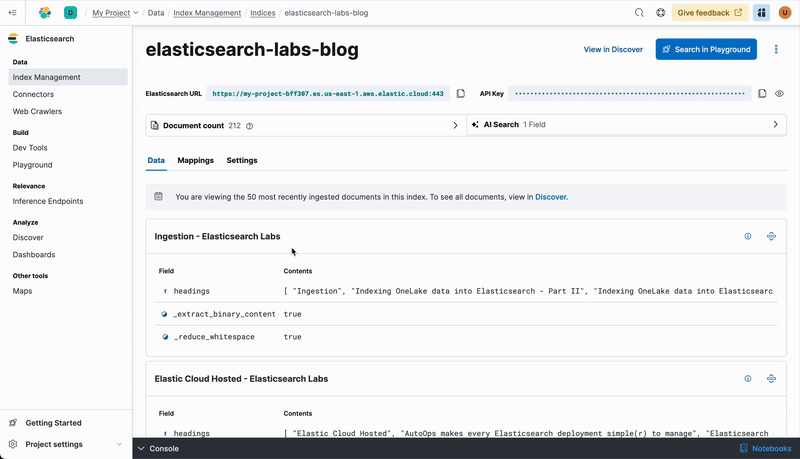The height and width of the screenshot is (459, 800).
Task: Open the three-dot index actions menu
Action: pyautogui.click(x=776, y=49)
